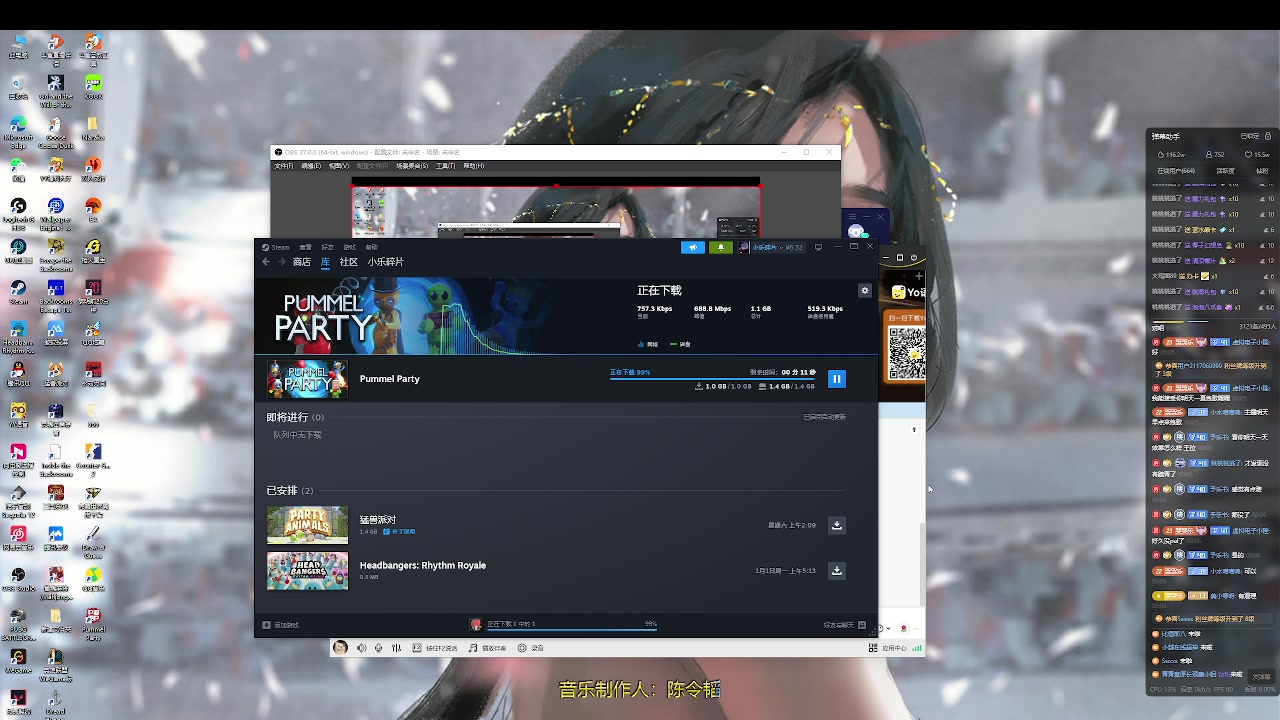Open the 帮助 menu in Steam
The width and height of the screenshot is (1280, 720).
point(371,247)
